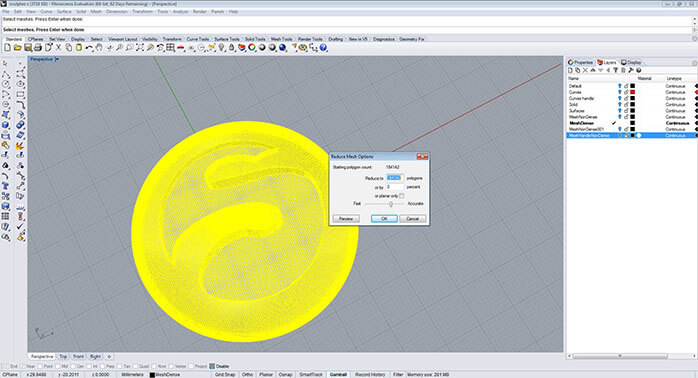Image resolution: width=698 pixels, height=378 pixels.
Task: Click the Fast–Accurate slider handle
Action: [391, 204]
